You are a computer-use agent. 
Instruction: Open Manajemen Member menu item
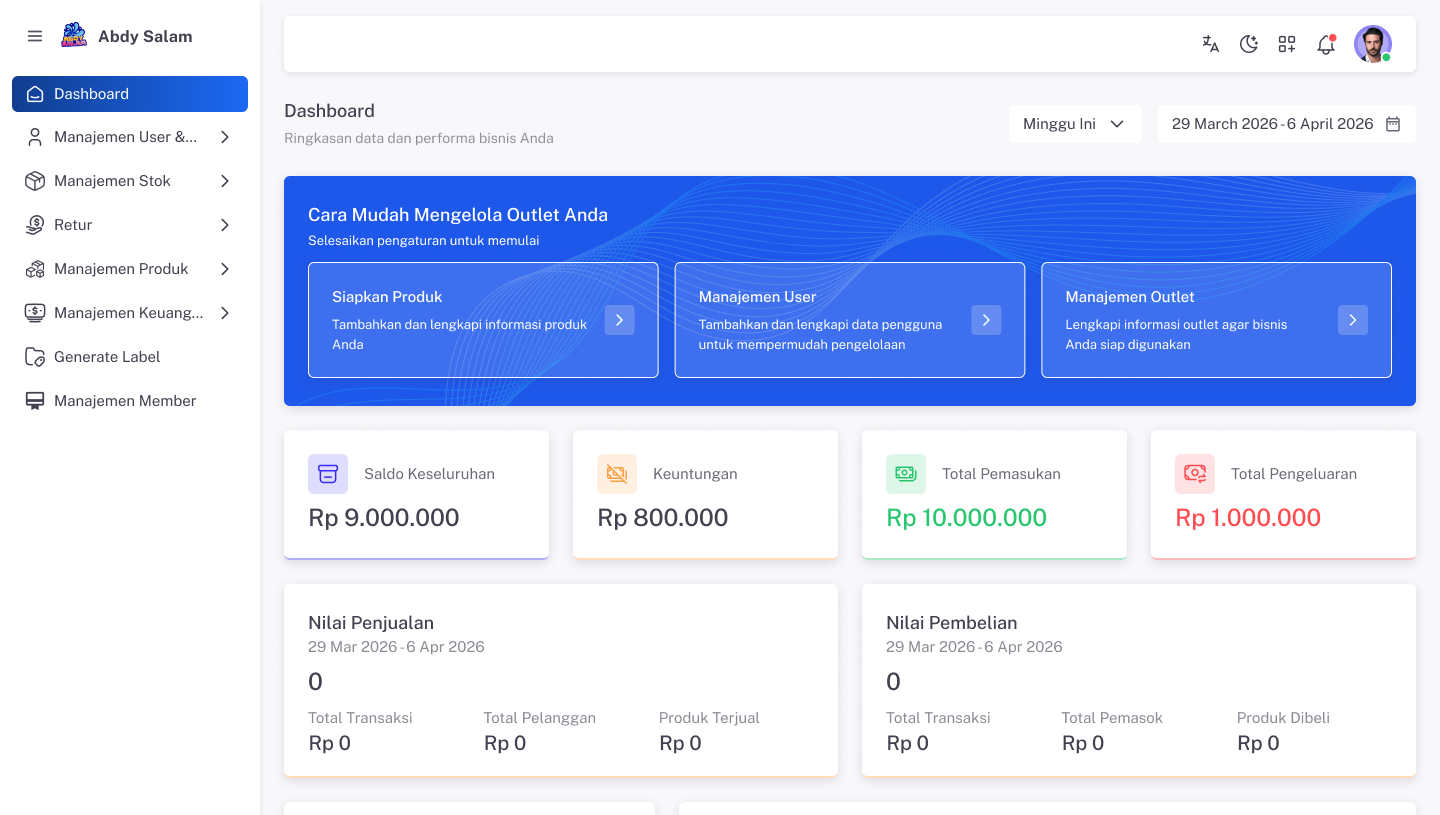[130, 401]
